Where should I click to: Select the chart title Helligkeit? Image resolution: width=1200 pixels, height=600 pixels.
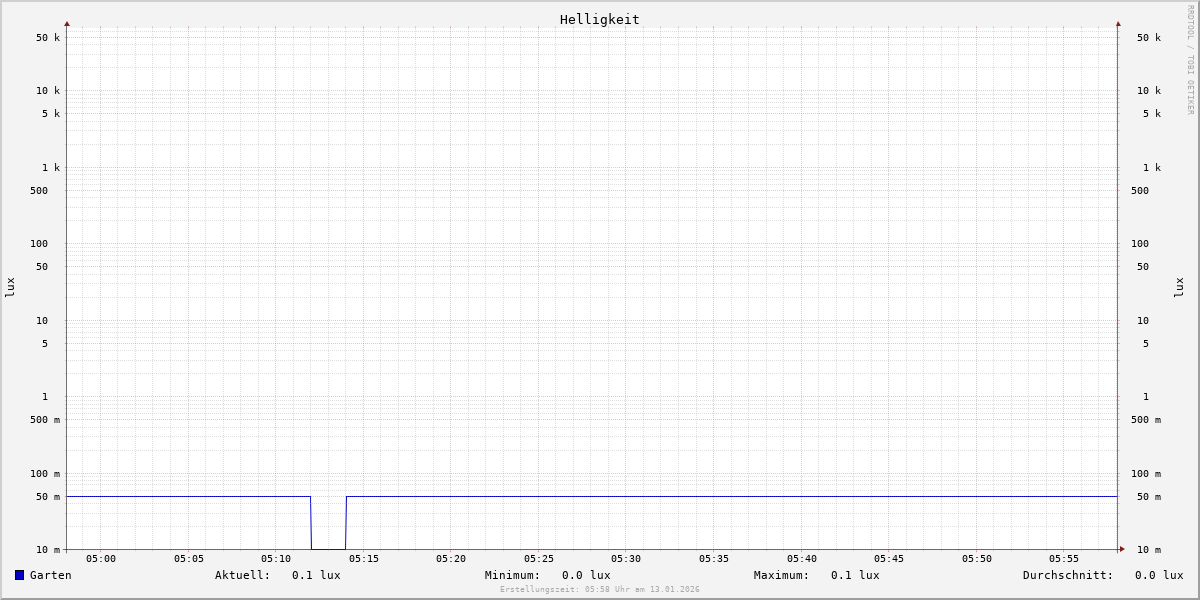tap(599, 19)
